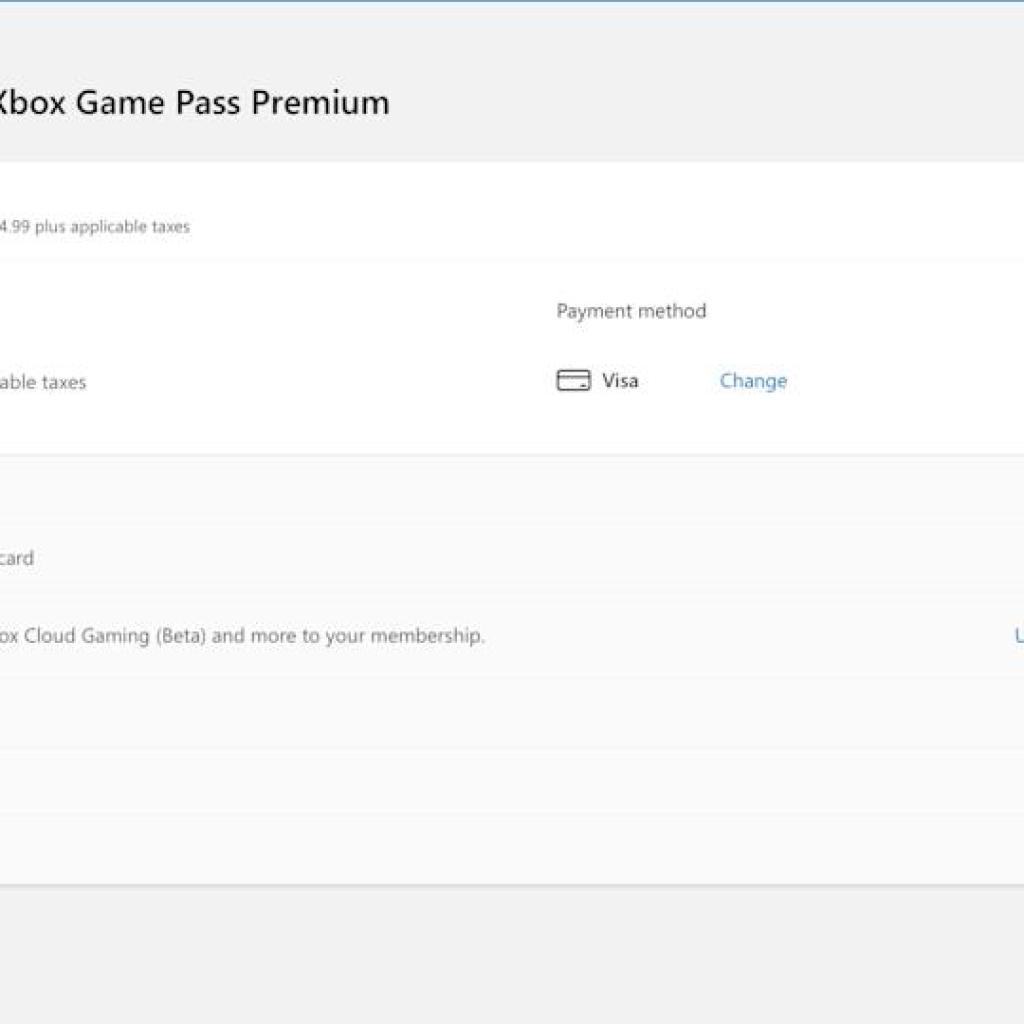Screen dimensions: 1024x1024
Task: Click the truncated link ending the Cloud Gaming row
Action: pyautogui.click(x=1017, y=635)
